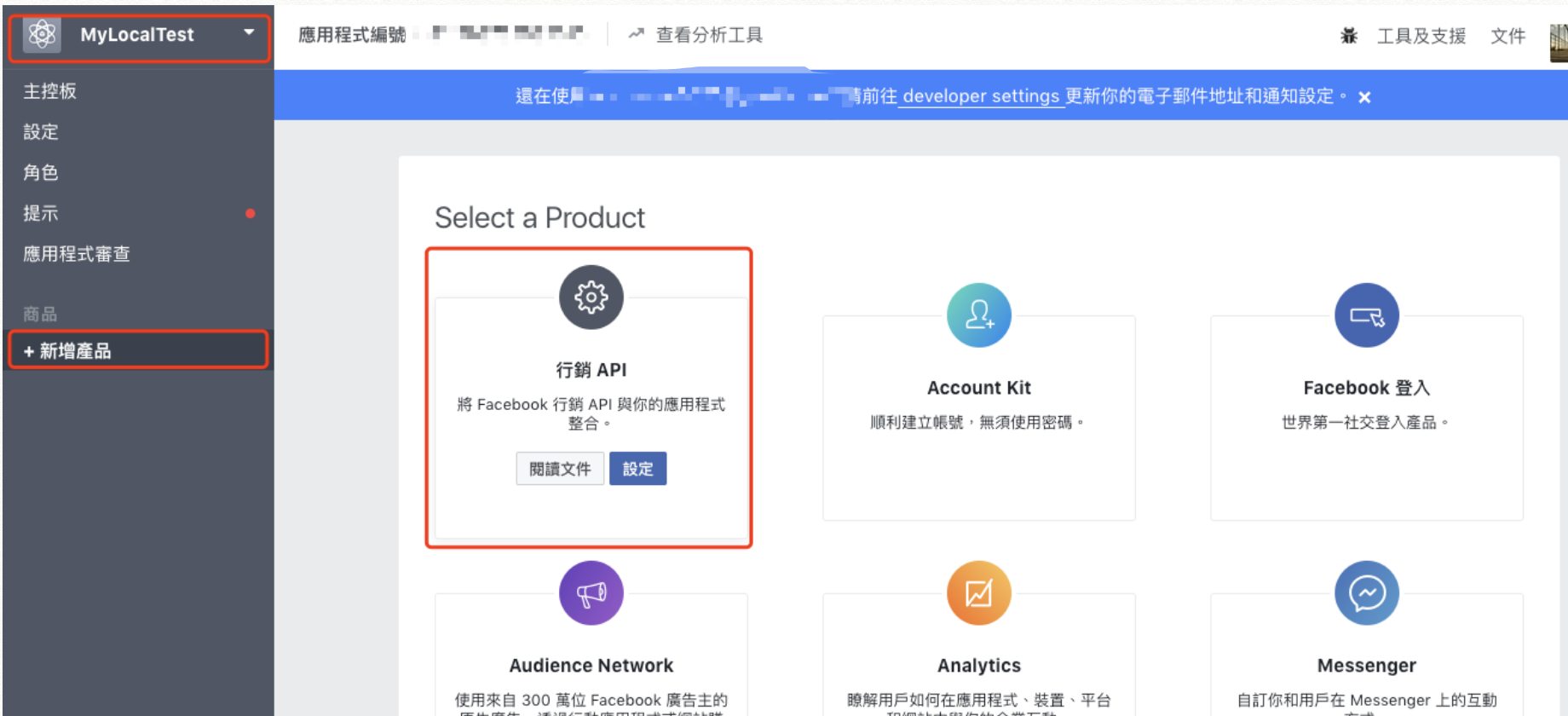Viewport: 1568px width, 716px height.
Task: Open 應用程式審查 in sidebar
Action: 77,254
